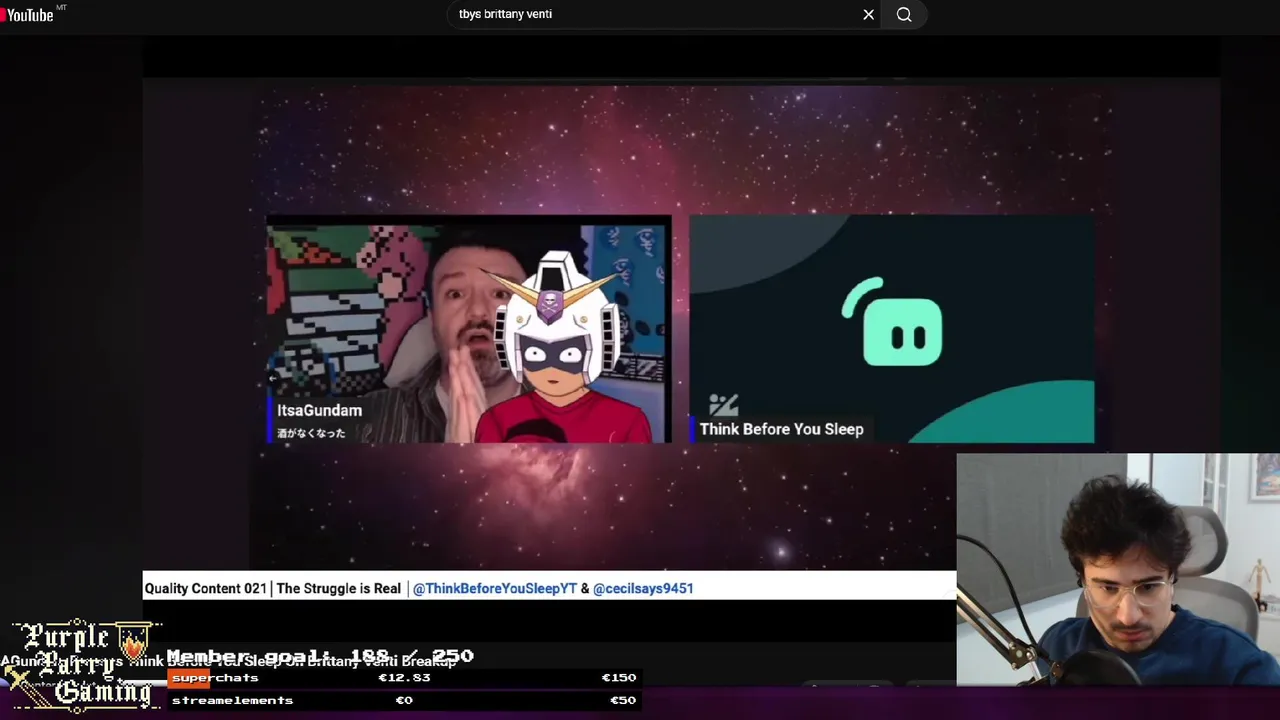Select Think Before You Sleep tile
Image resolution: width=1280 pixels, height=720 pixels.
891,329
